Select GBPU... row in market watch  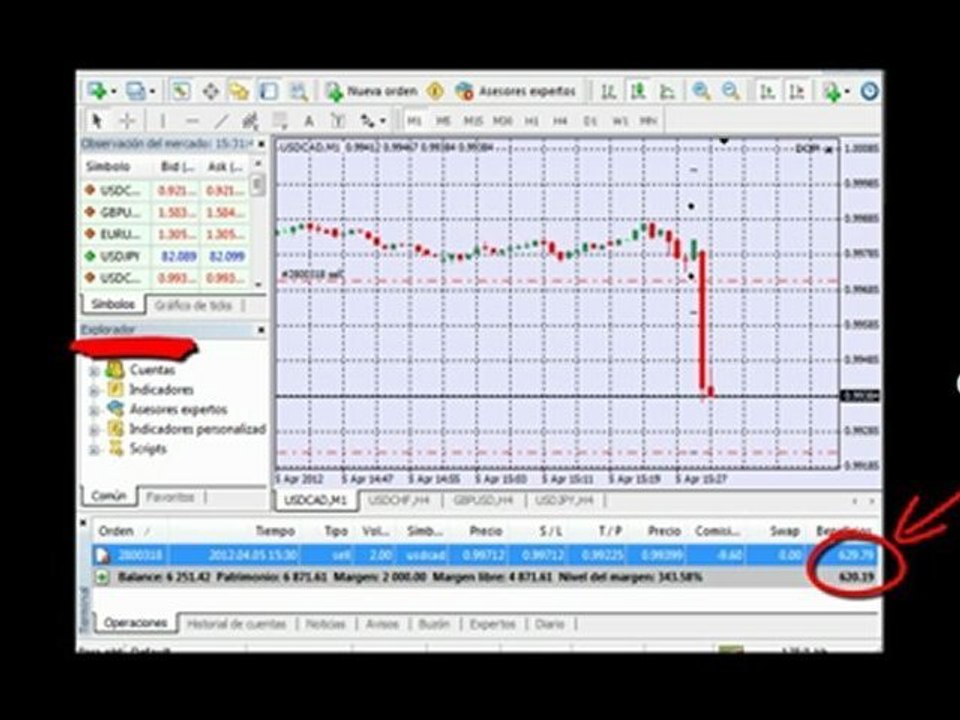166,212
